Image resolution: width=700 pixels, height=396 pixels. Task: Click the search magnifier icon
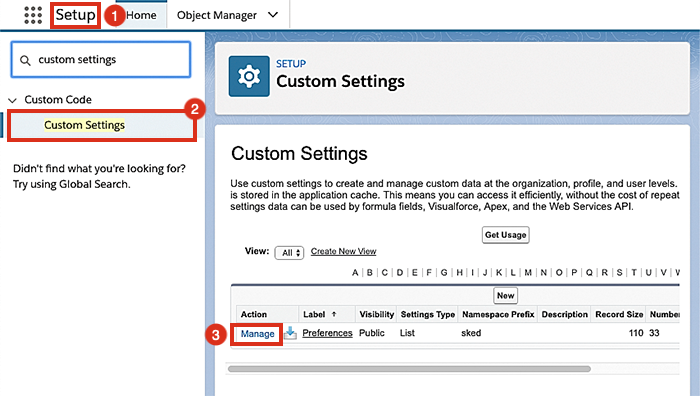25,60
